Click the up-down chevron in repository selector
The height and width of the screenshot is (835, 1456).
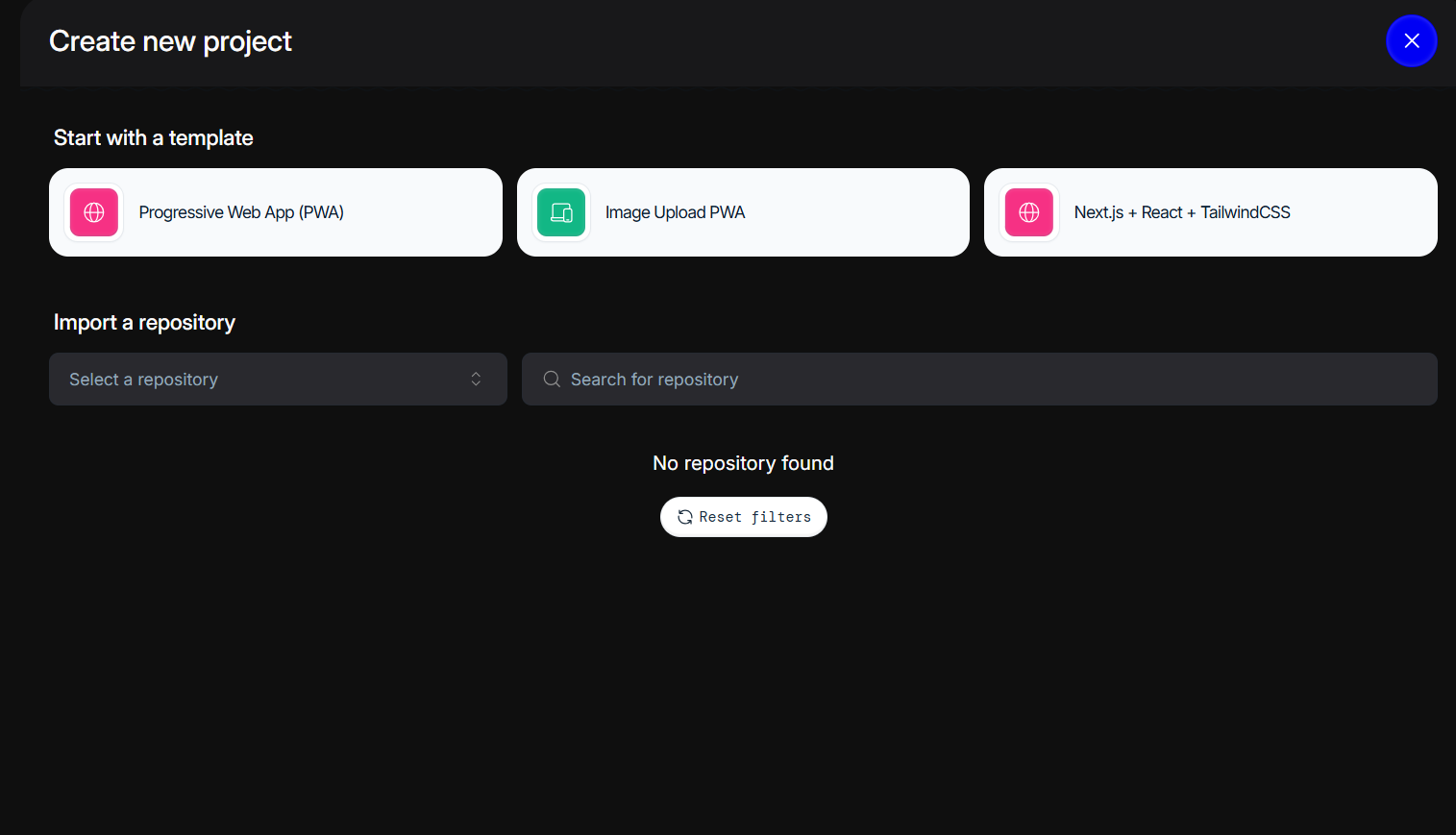pyautogui.click(x=476, y=380)
